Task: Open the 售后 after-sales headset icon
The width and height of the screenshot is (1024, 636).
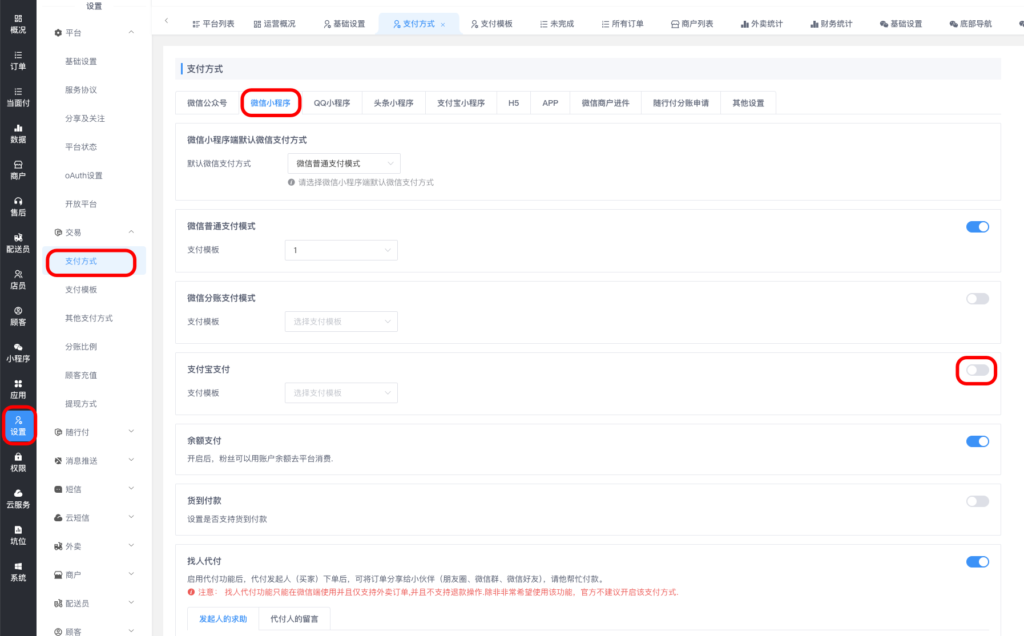Action: click(18, 206)
